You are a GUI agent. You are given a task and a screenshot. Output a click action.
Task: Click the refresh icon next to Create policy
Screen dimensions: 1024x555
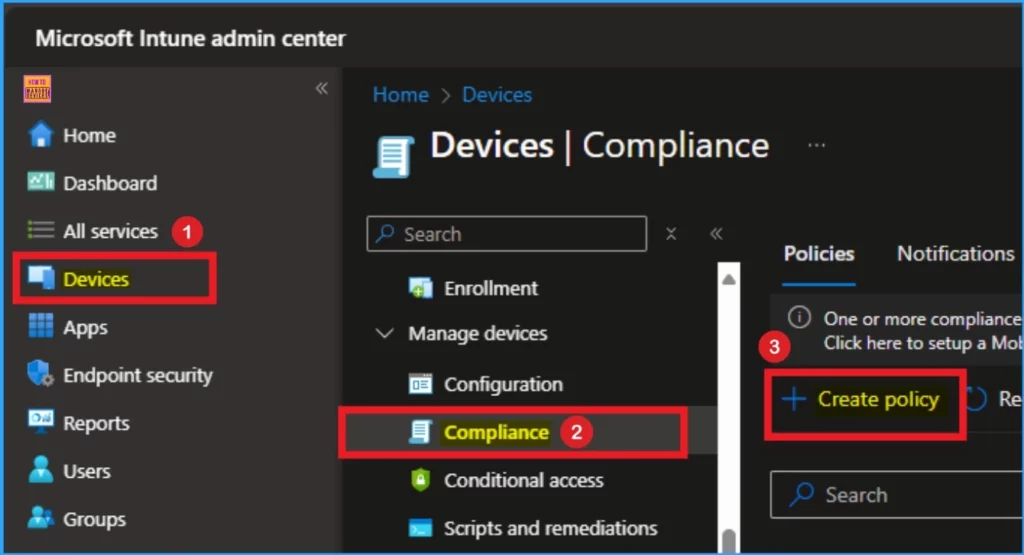[x=976, y=399]
